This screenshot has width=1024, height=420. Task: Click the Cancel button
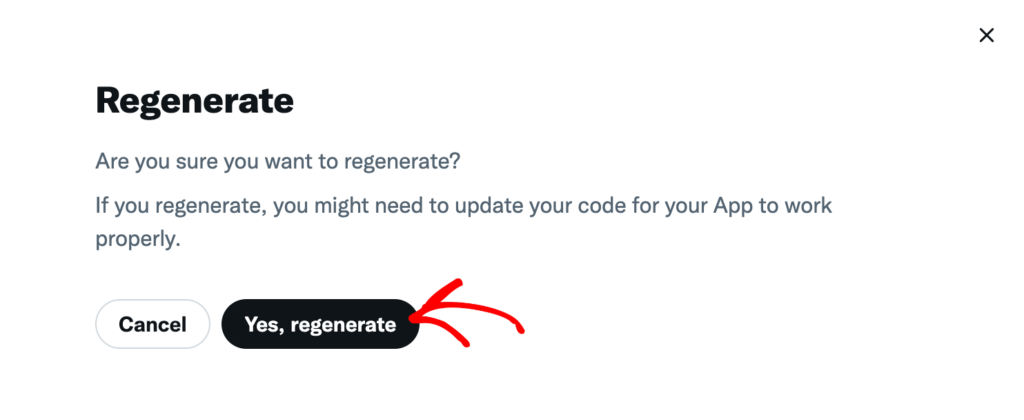(153, 324)
